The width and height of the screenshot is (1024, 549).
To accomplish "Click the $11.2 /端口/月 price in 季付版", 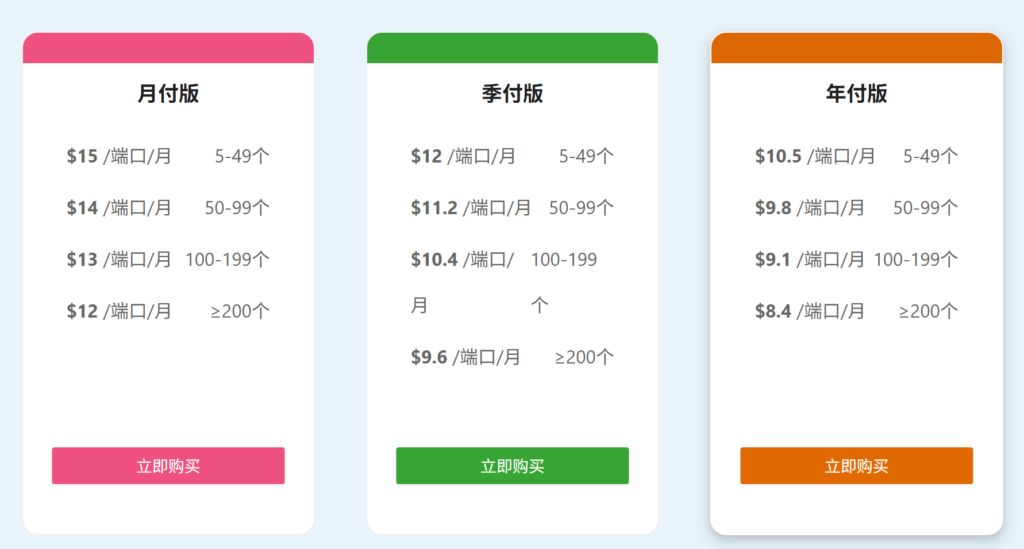I will [x=470, y=208].
